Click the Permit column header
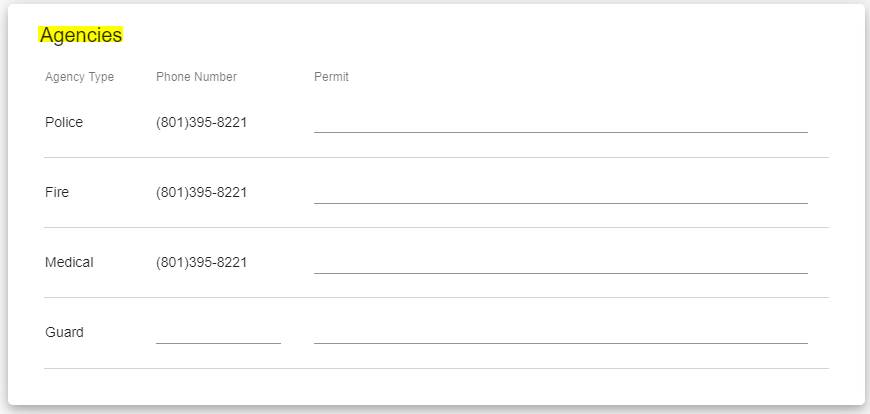Viewport: 870px width, 414px height. pos(331,77)
